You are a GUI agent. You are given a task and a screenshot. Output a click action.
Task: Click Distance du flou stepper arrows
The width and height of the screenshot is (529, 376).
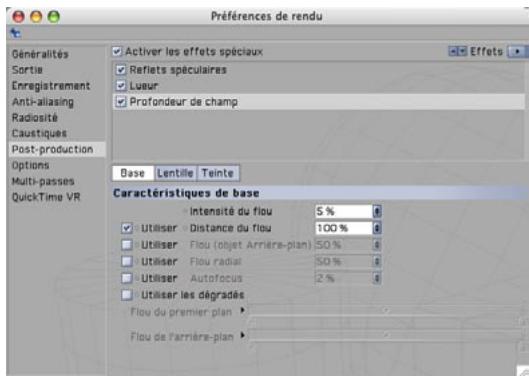point(377,228)
